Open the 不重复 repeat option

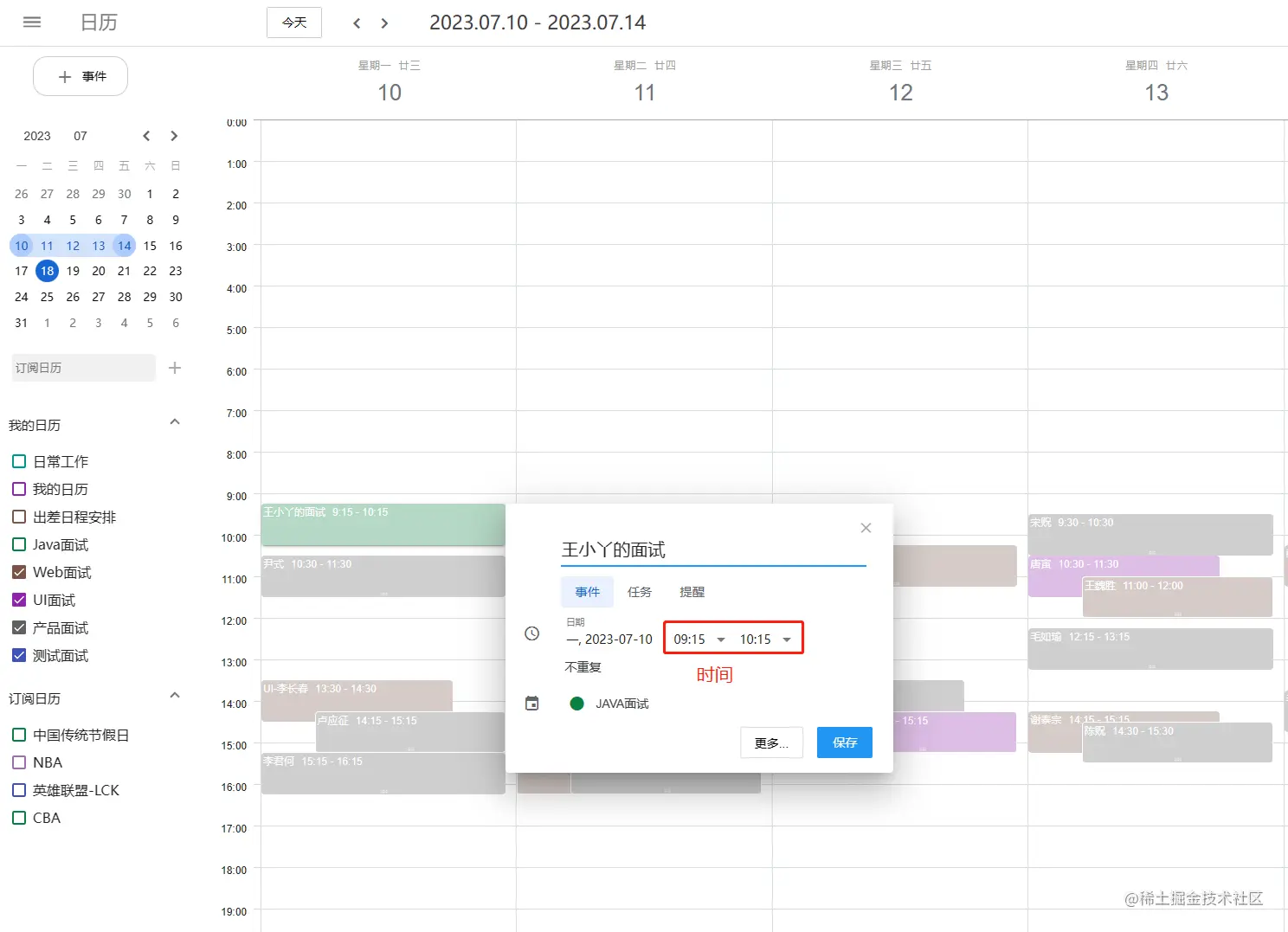click(583, 667)
